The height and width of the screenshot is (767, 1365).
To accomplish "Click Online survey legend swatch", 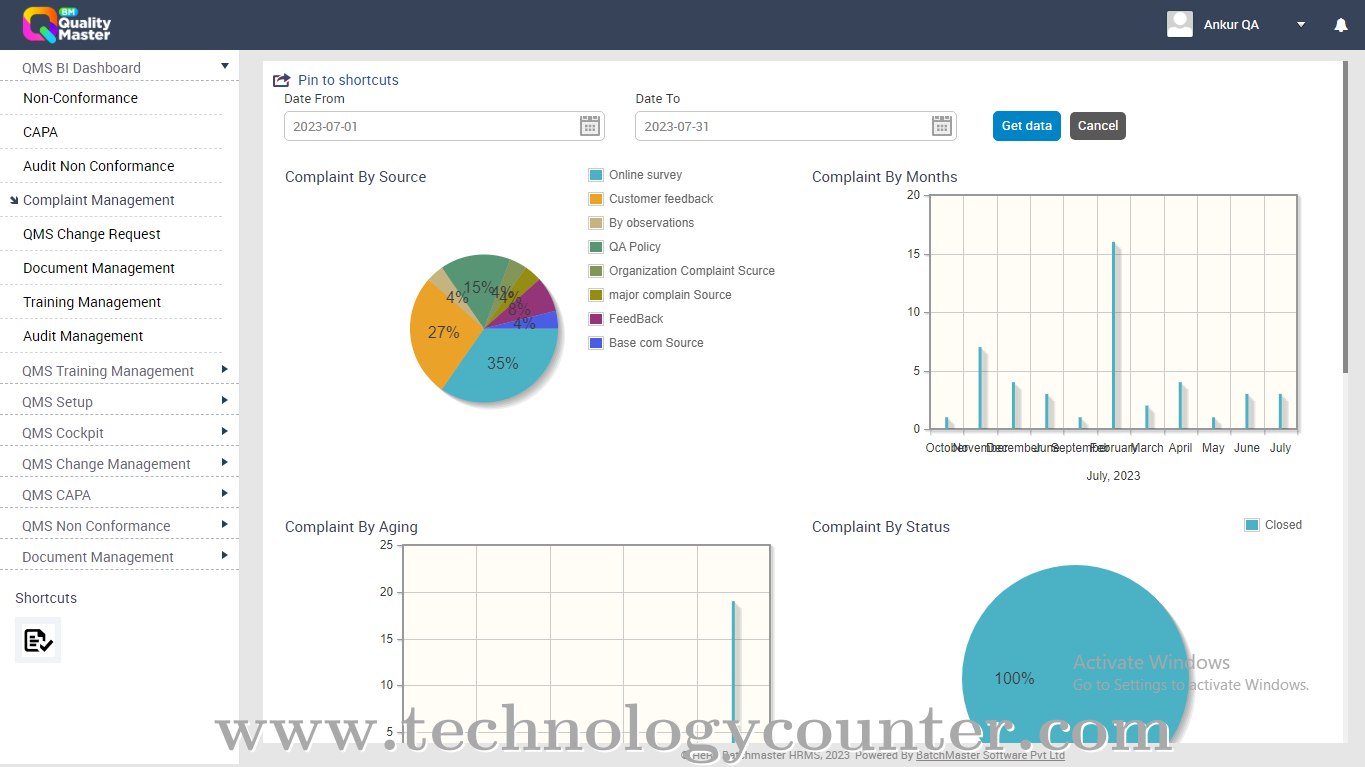I will pos(596,175).
